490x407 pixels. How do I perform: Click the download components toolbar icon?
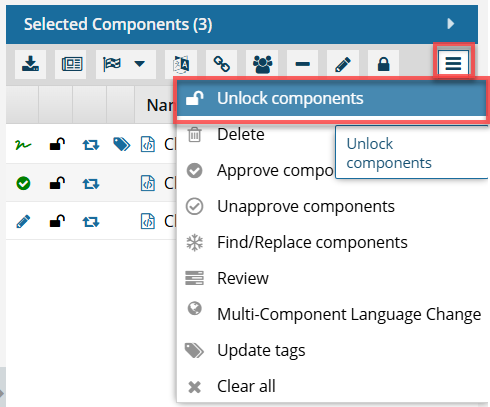click(30, 64)
